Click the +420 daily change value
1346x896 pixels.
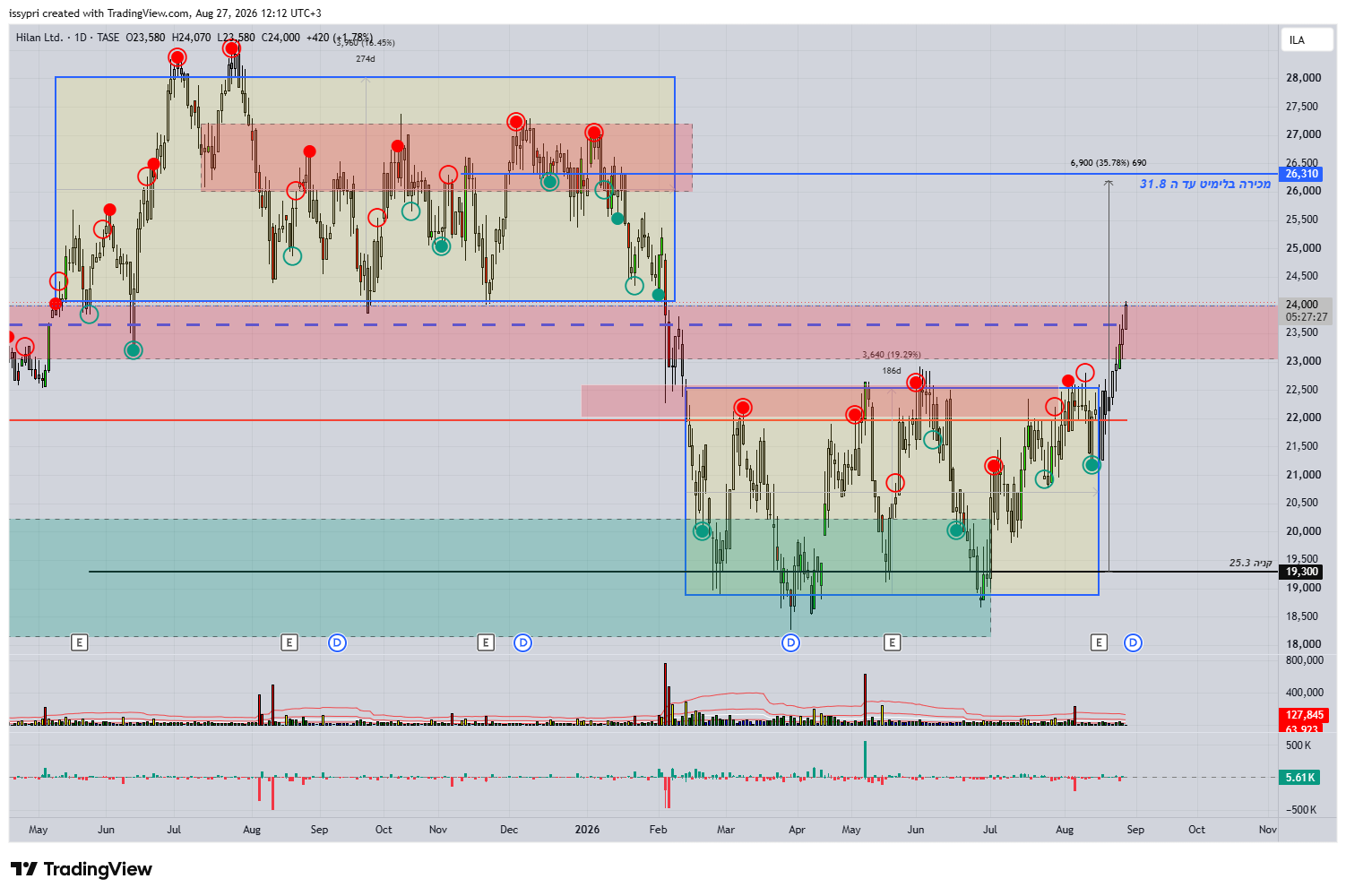pos(318,38)
